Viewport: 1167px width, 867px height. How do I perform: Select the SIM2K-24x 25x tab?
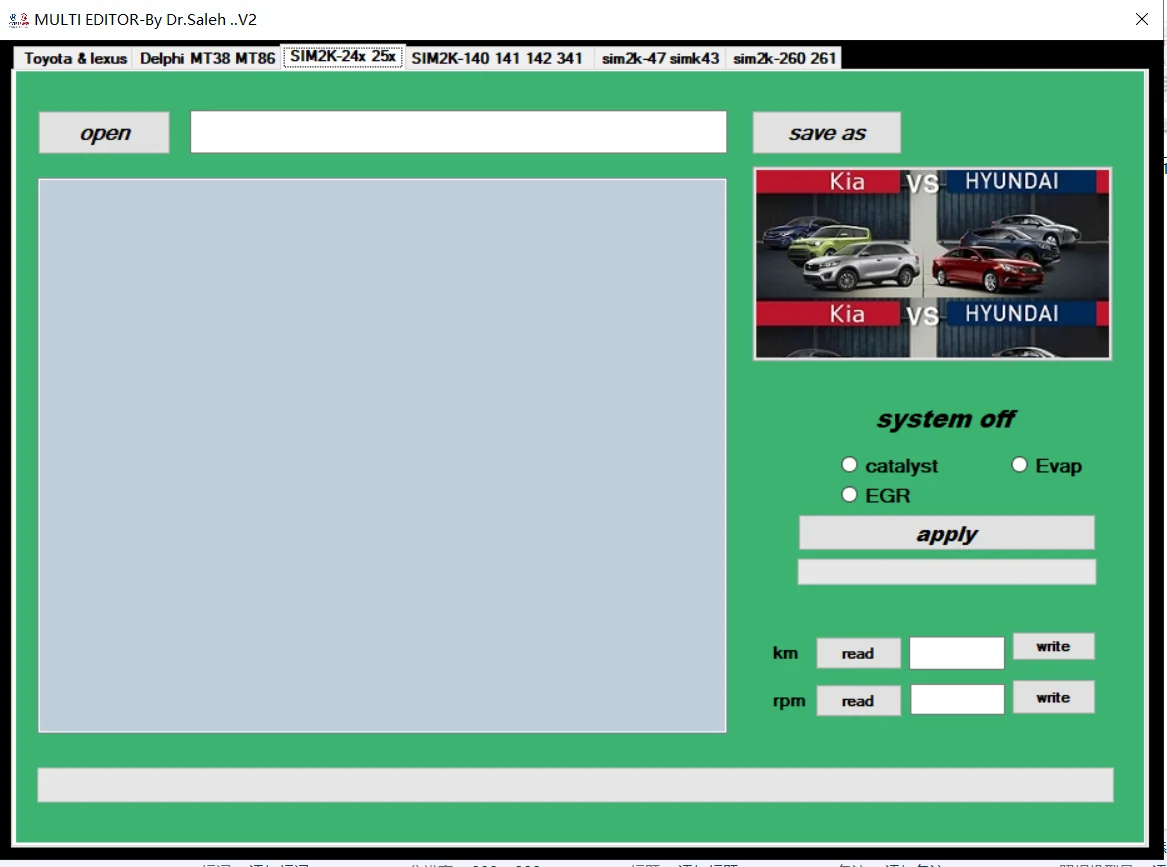[342, 57]
